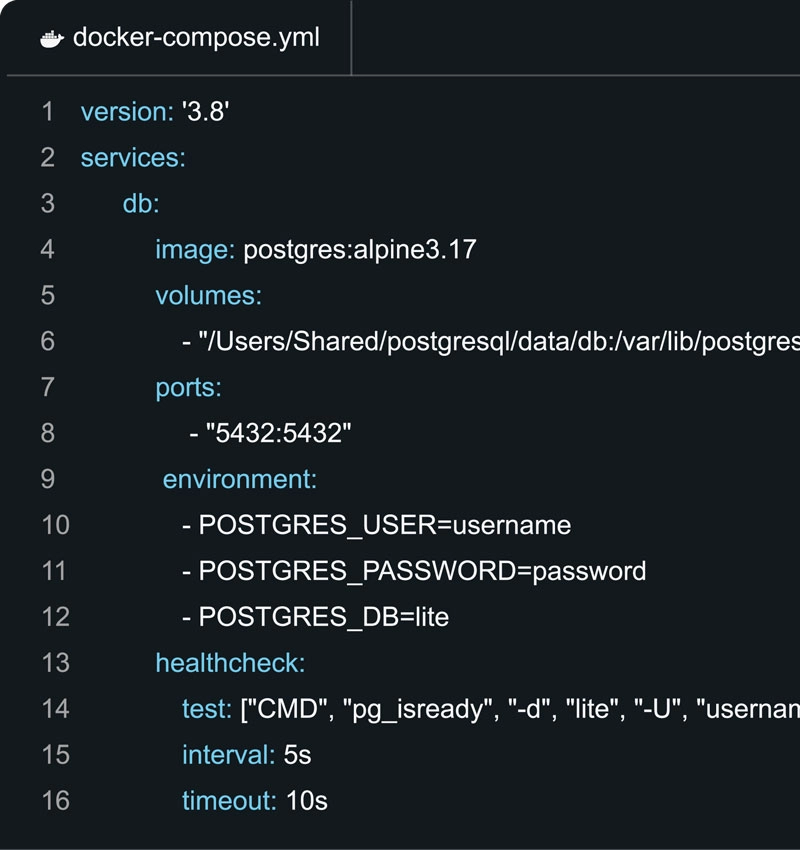
Task: Place cursor on the '3.8' version value
Action: (206, 112)
